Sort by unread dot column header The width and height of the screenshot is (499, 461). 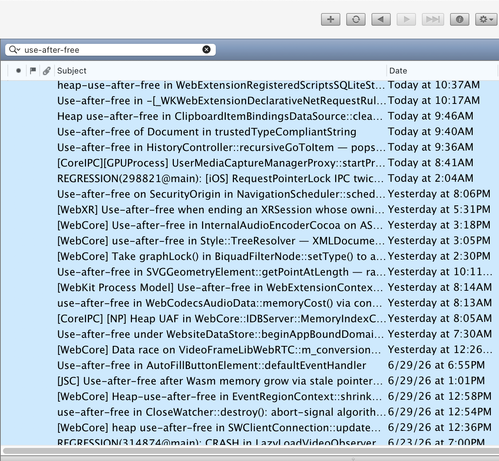(x=18, y=70)
